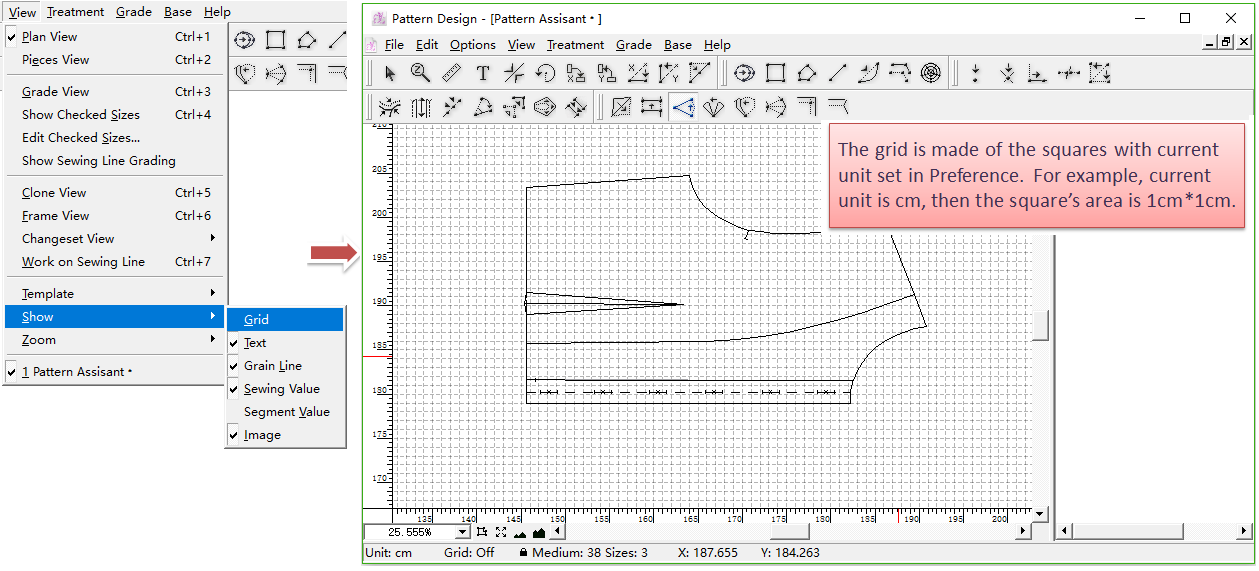Click the highlighted blue dart tool
Viewport: 1259px width, 571px height.
(683, 107)
